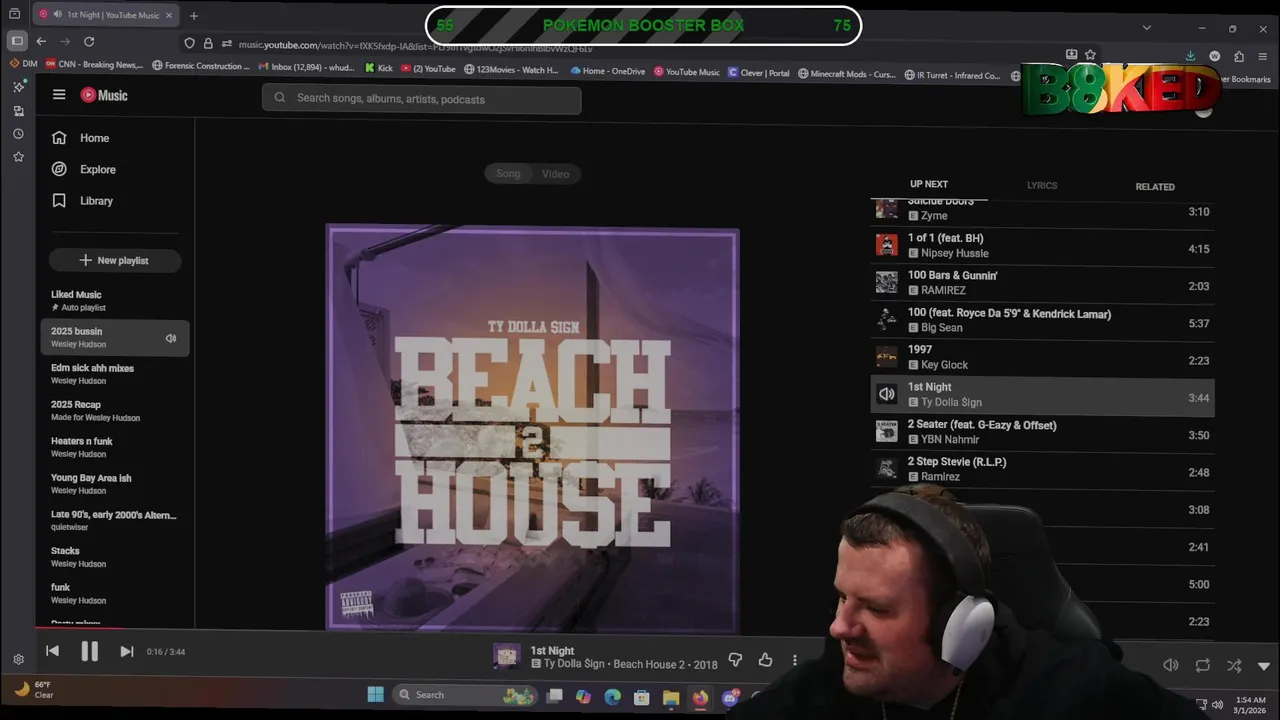Play 1997 by Key Glock from queue
Screen dimensions: 1280x720
coord(1042,357)
